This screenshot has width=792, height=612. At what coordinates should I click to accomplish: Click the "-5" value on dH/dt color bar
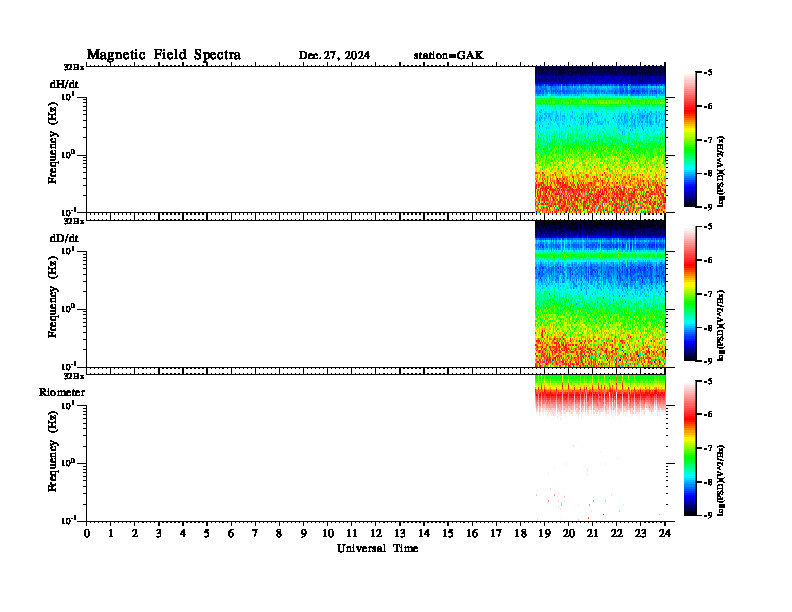click(x=708, y=73)
